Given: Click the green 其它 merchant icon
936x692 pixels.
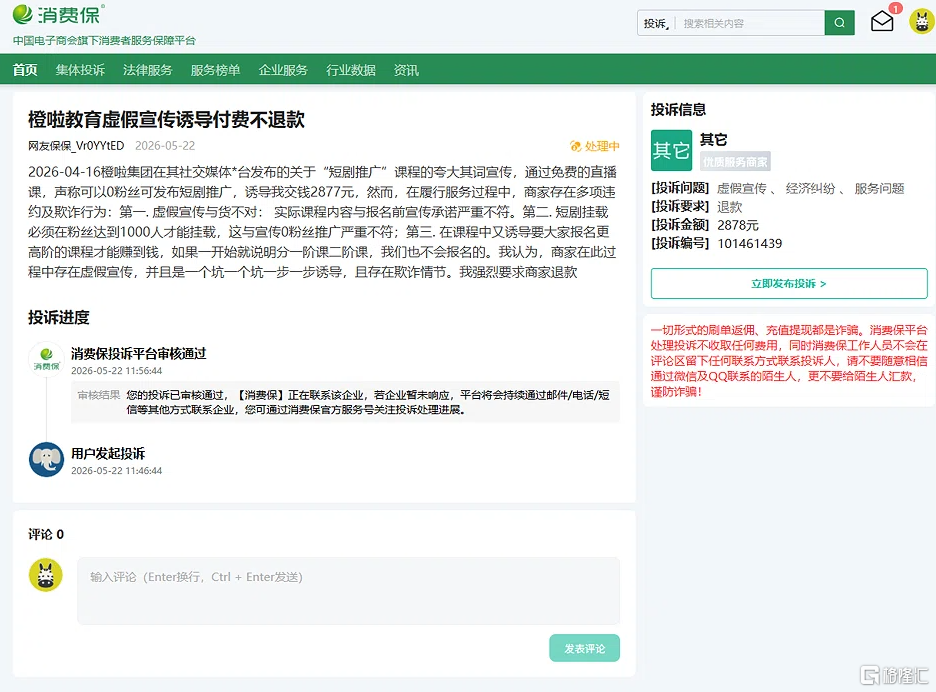Looking at the screenshot, I should tap(671, 150).
